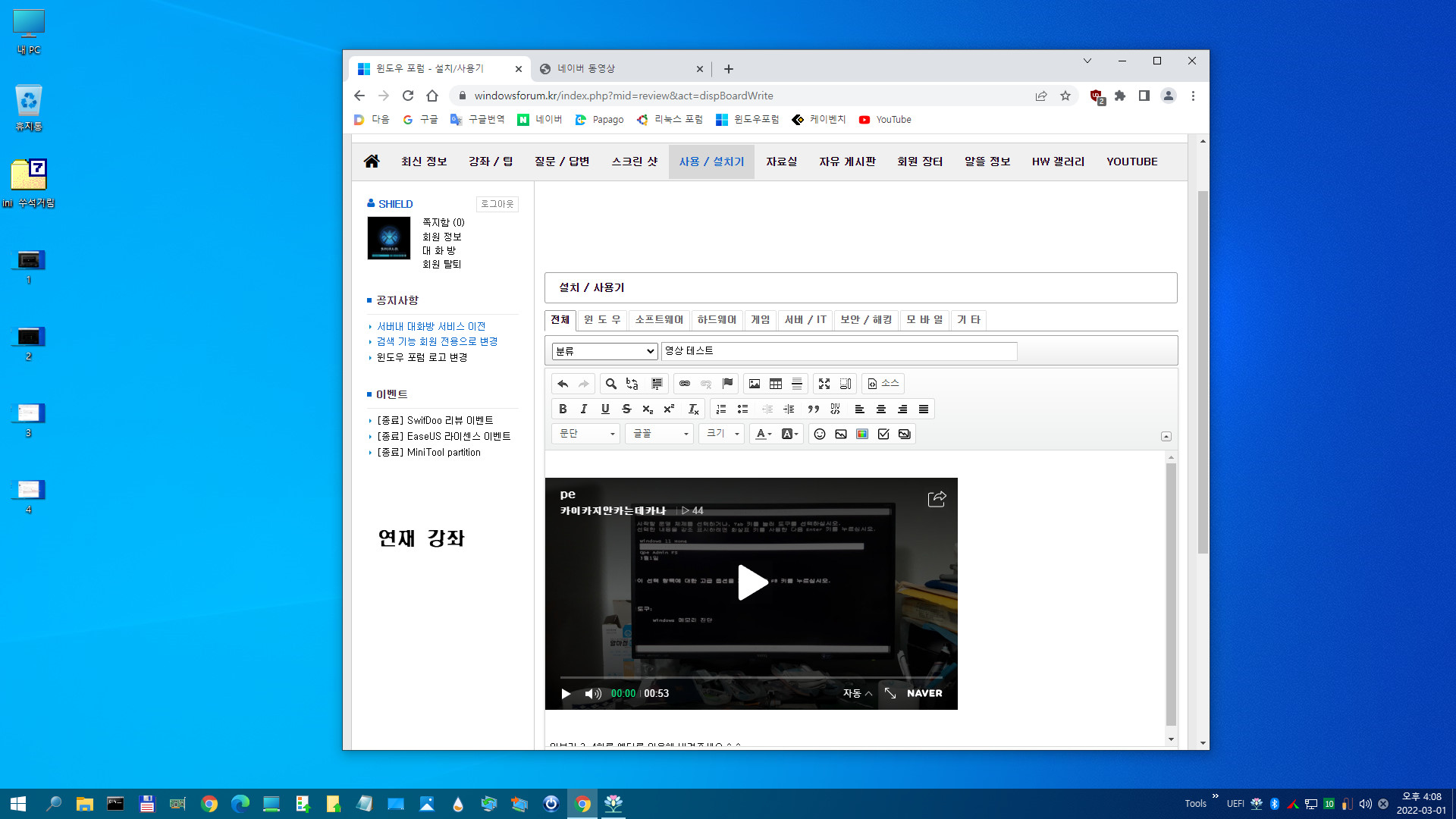Open the 회원 정보 link
1456x819 pixels.
pos(441,237)
